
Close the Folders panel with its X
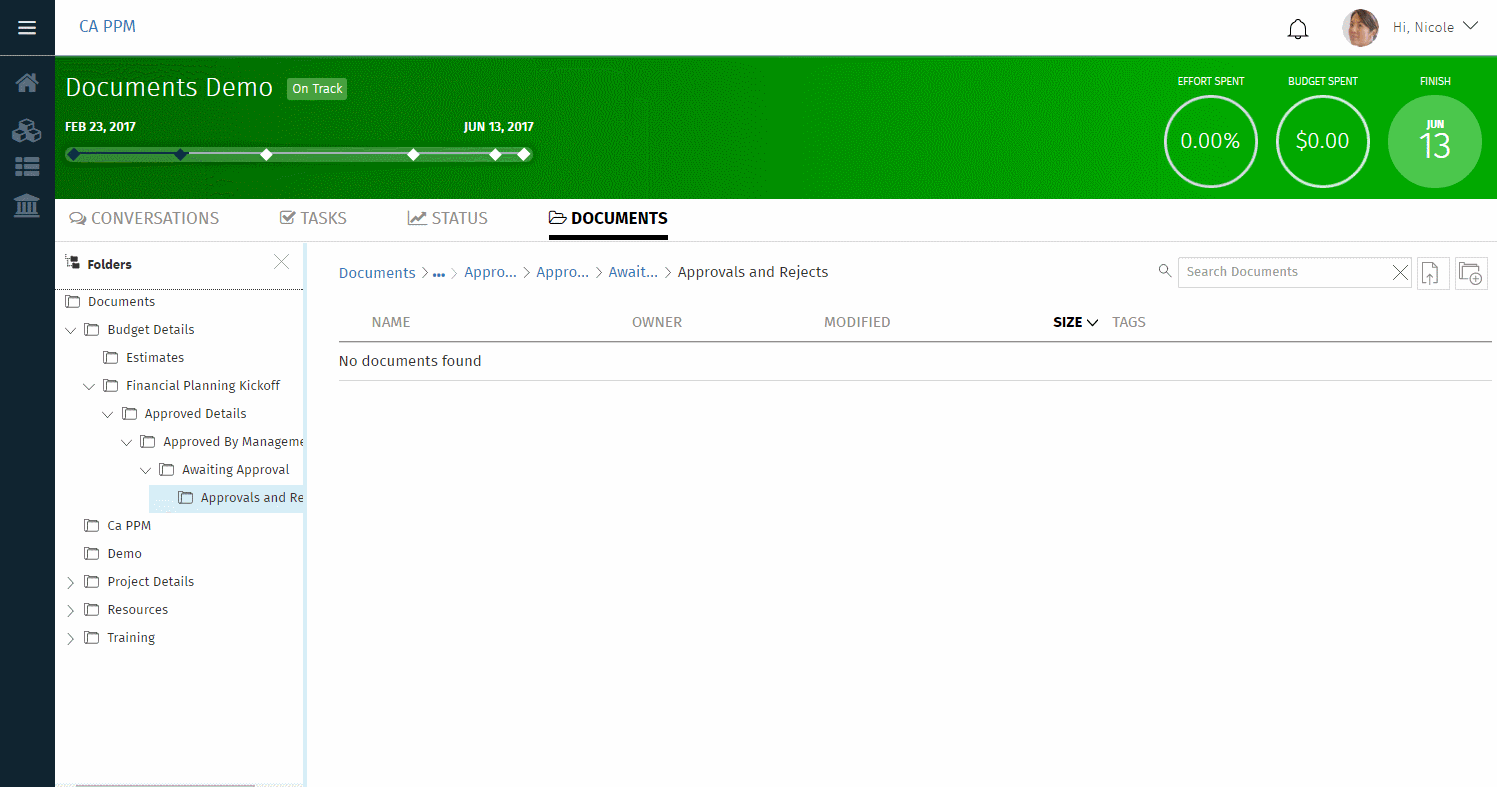click(x=281, y=261)
